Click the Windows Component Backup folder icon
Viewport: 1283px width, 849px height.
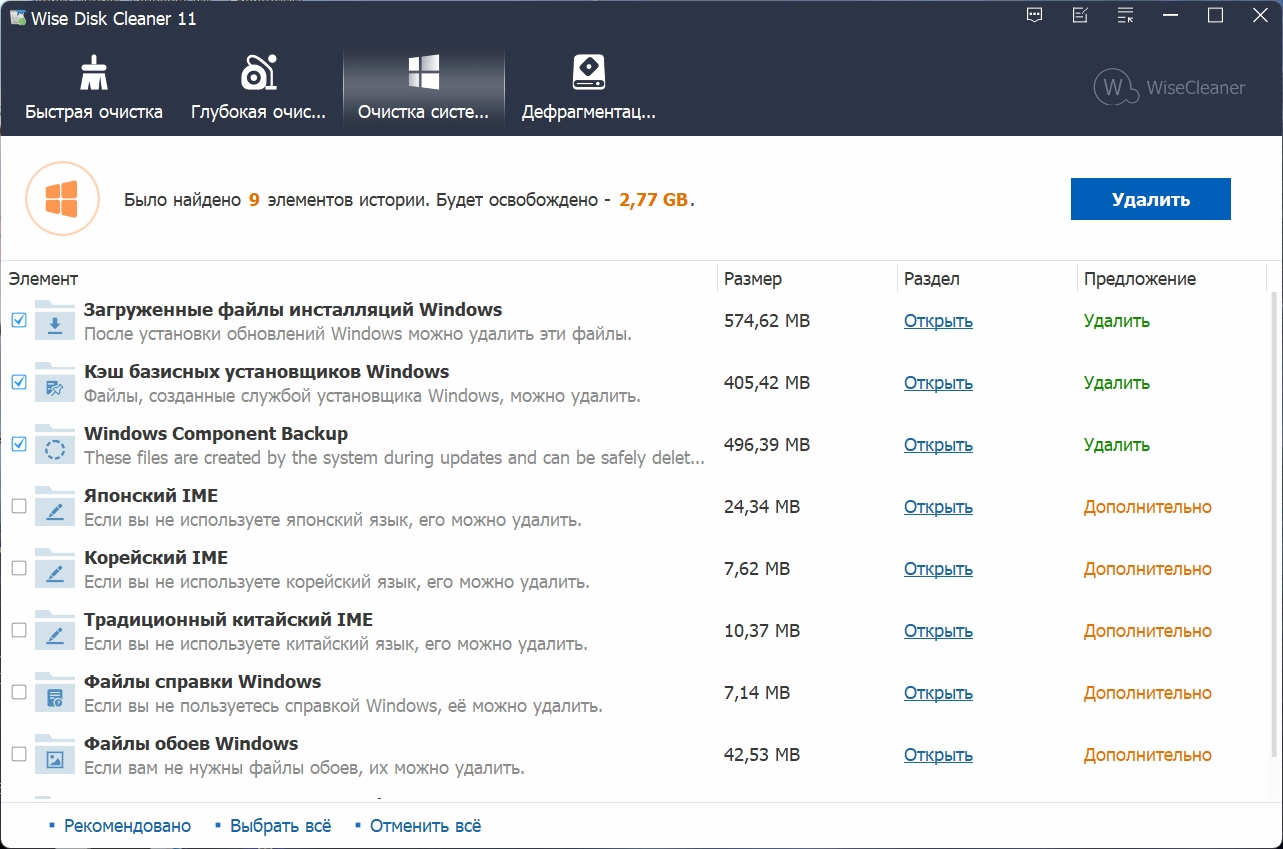click(55, 445)
